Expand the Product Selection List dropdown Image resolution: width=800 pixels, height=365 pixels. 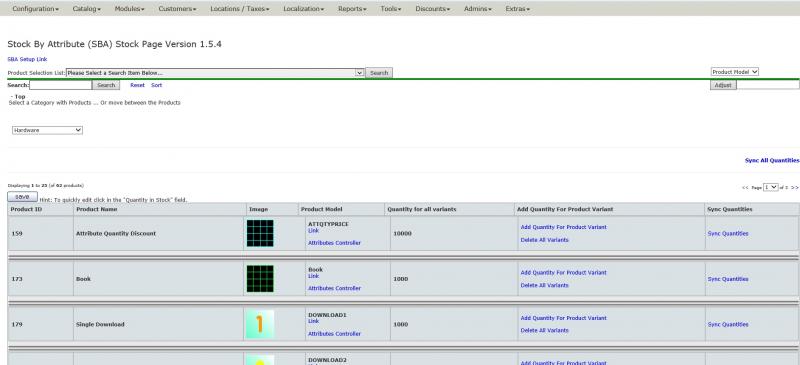(x=215, y=73)
